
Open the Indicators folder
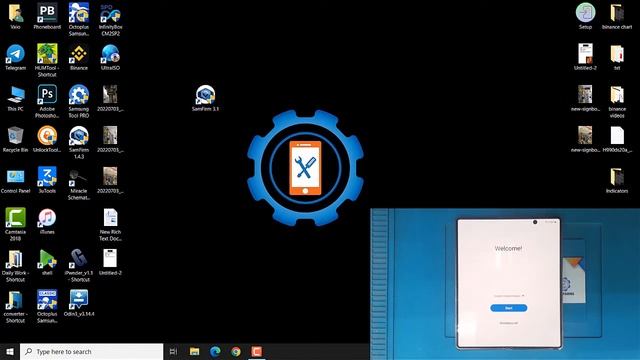(x=617, y=180)
